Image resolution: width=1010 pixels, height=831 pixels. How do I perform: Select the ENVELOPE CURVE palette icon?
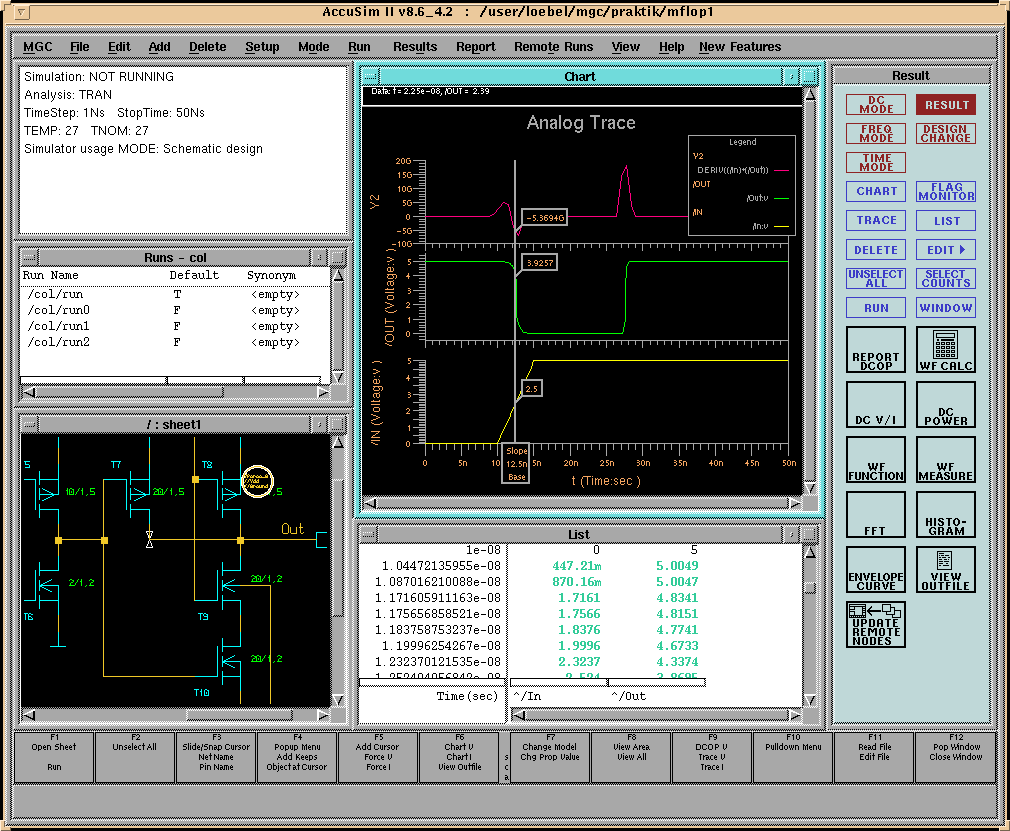pyautogui.click(x=875, y=569)
